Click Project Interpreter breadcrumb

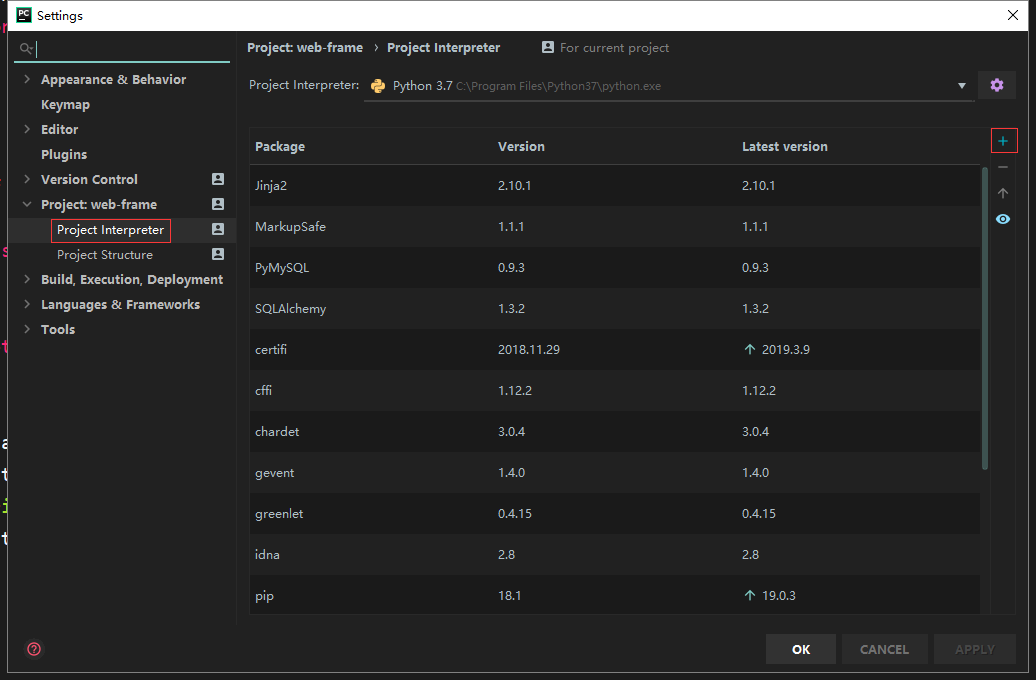tap(443, 48)
